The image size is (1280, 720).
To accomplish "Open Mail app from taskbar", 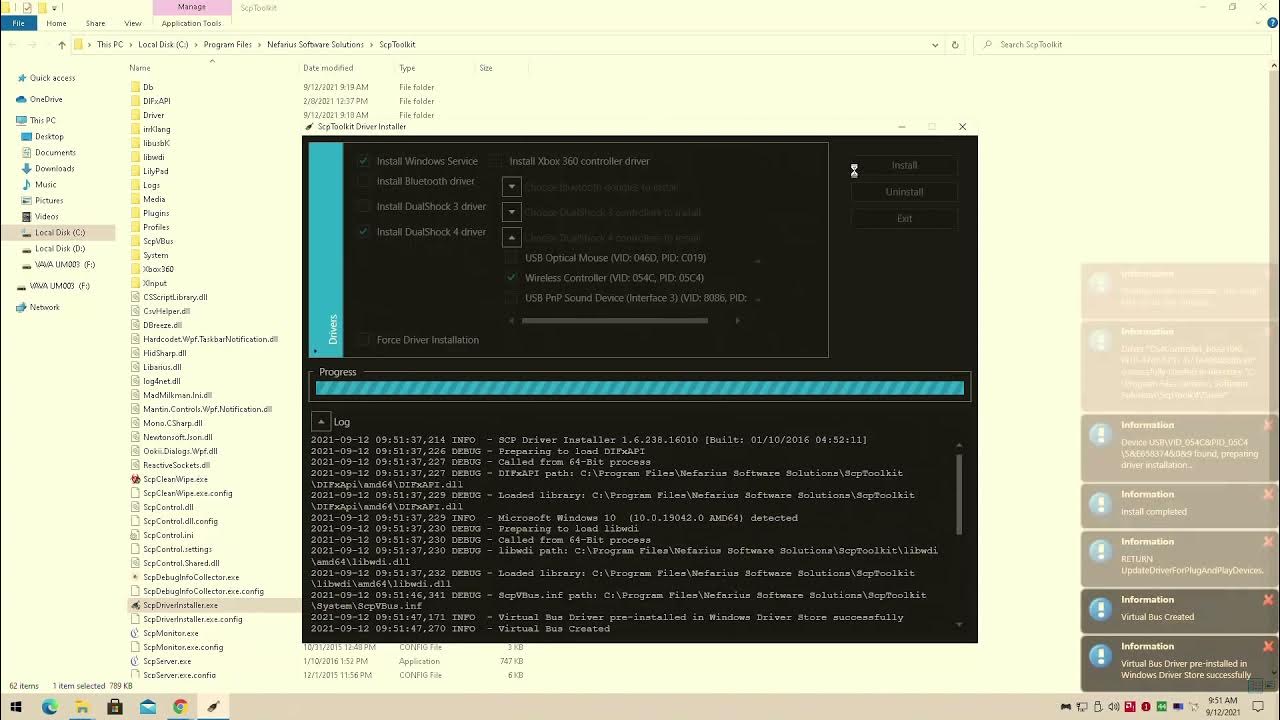I will [x=148, y=707].
